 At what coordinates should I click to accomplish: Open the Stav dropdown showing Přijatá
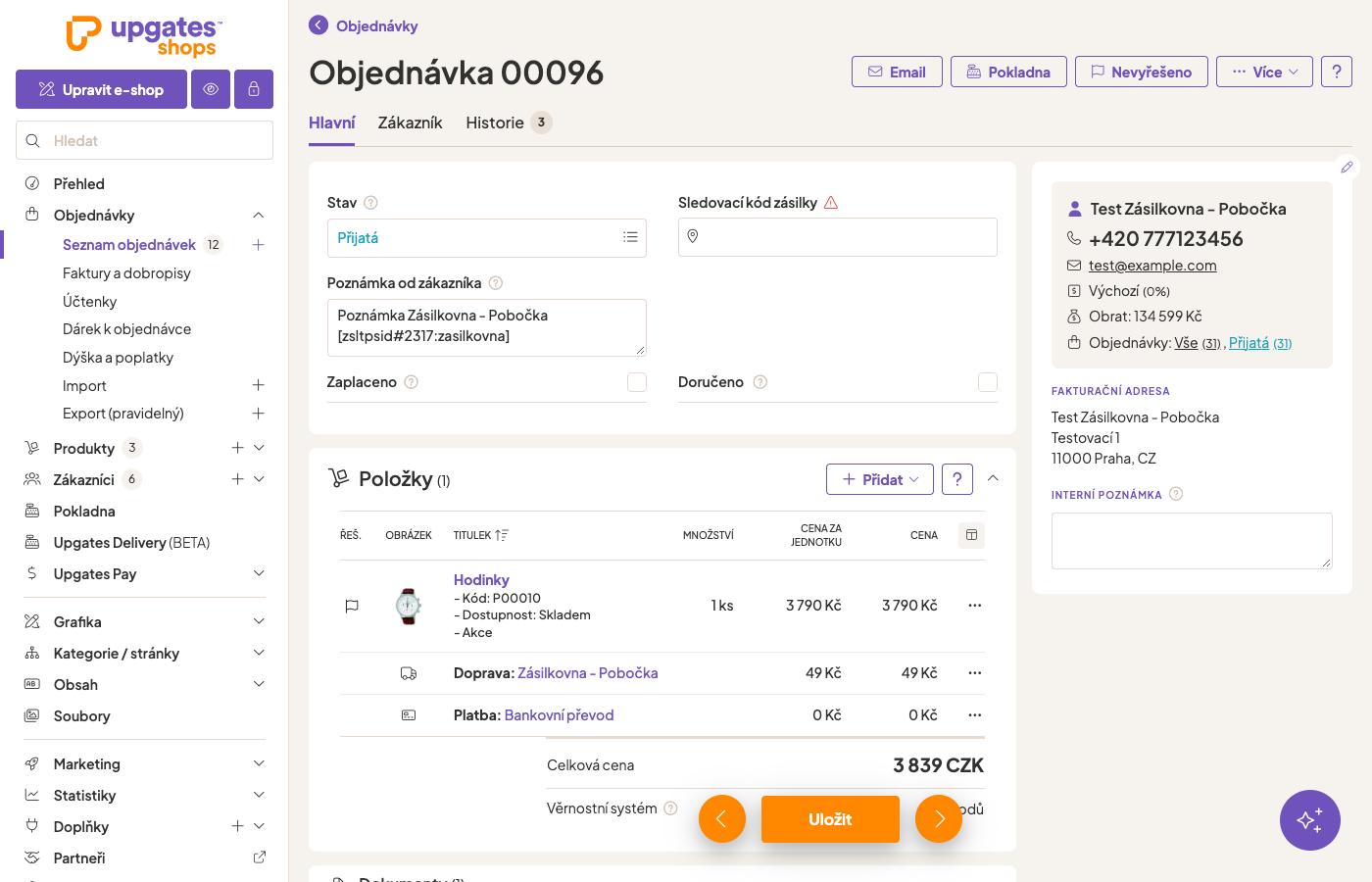486,238
